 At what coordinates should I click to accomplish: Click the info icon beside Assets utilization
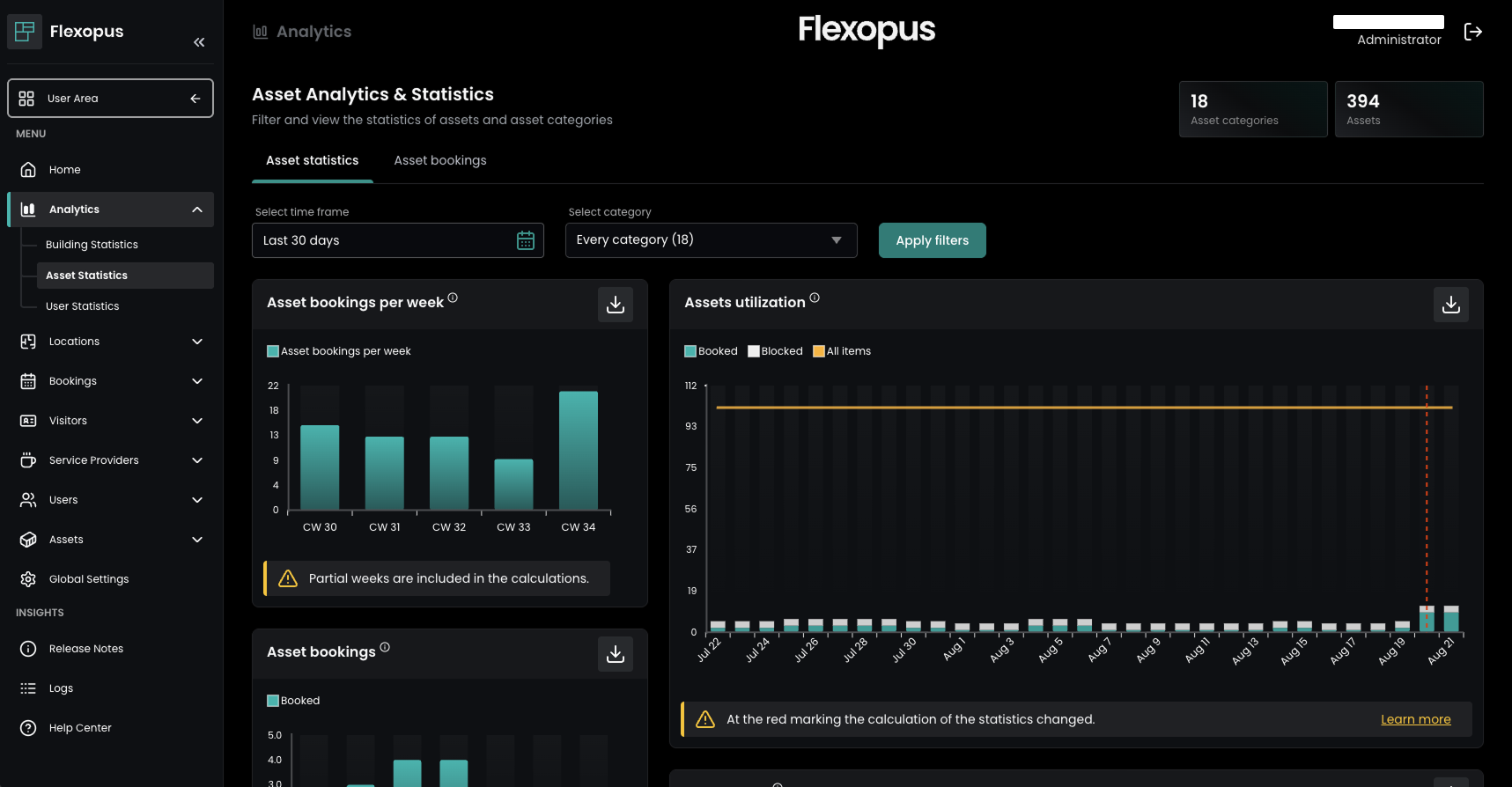click(815, 298)
